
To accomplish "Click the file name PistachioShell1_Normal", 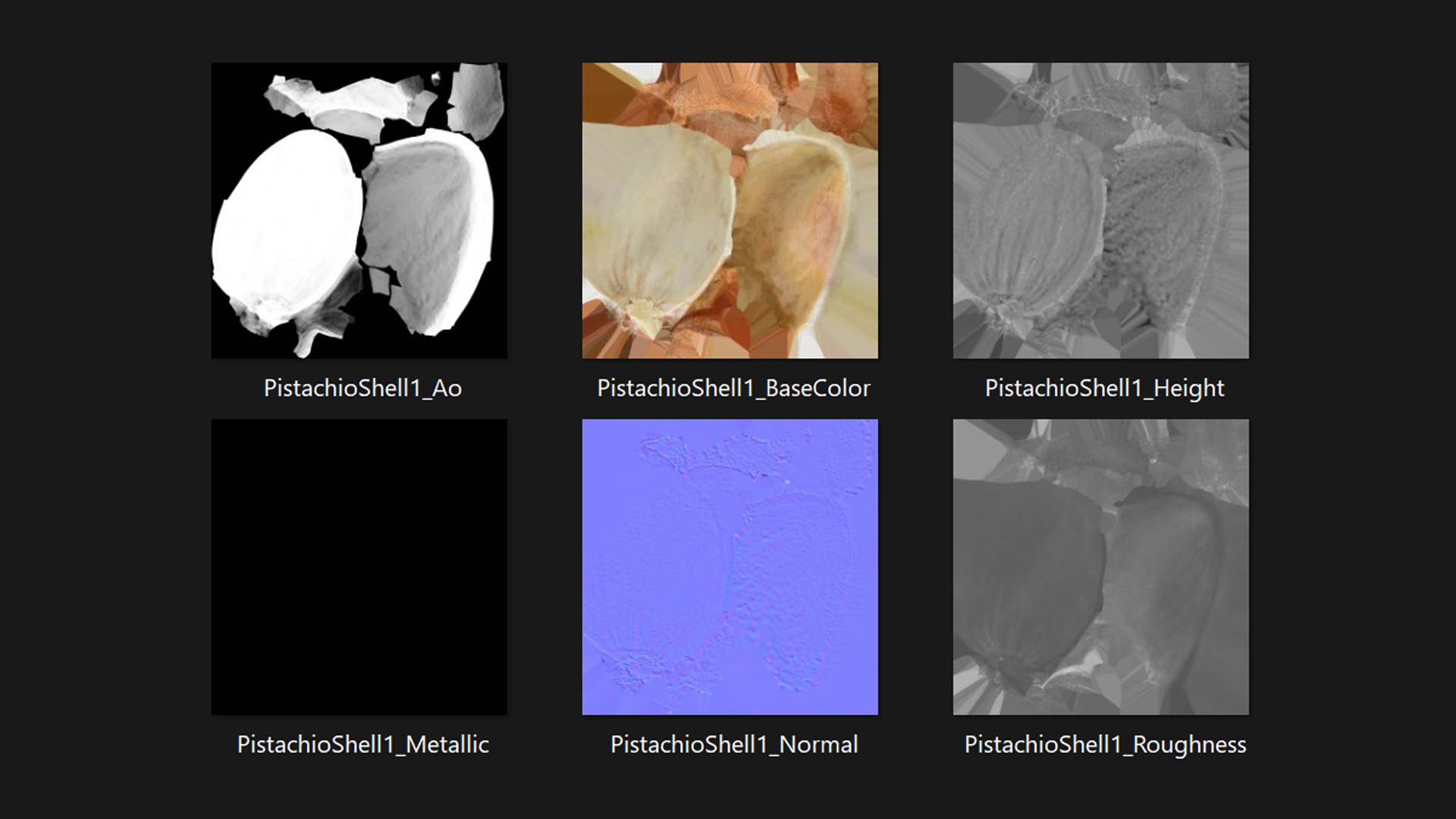I will (734, 745).
